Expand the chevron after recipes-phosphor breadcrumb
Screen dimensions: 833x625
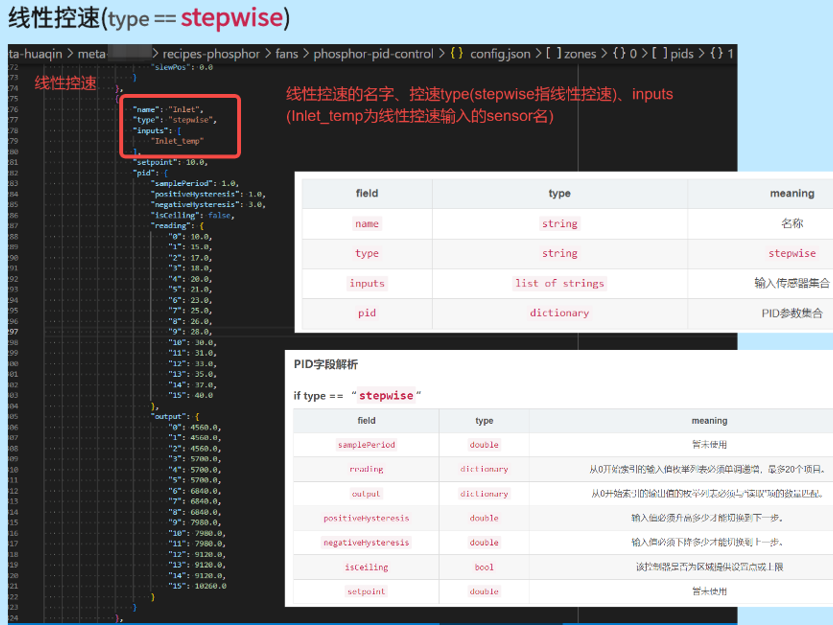[267, 54]
